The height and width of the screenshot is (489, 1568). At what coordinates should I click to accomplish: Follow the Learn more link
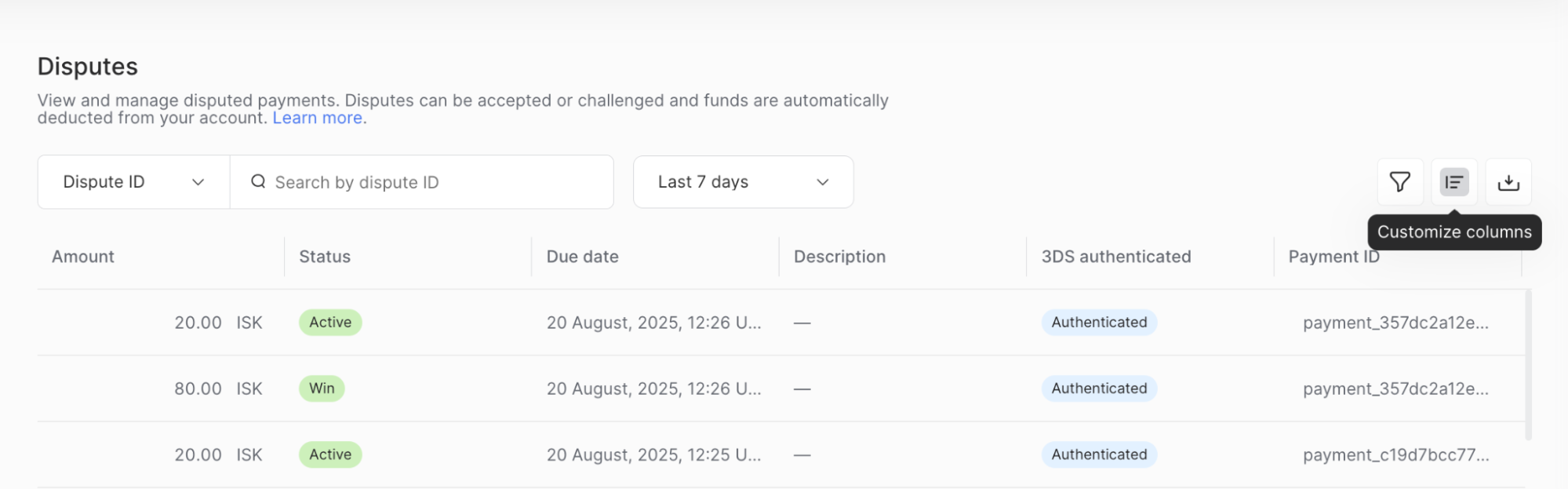click(317, 118)
